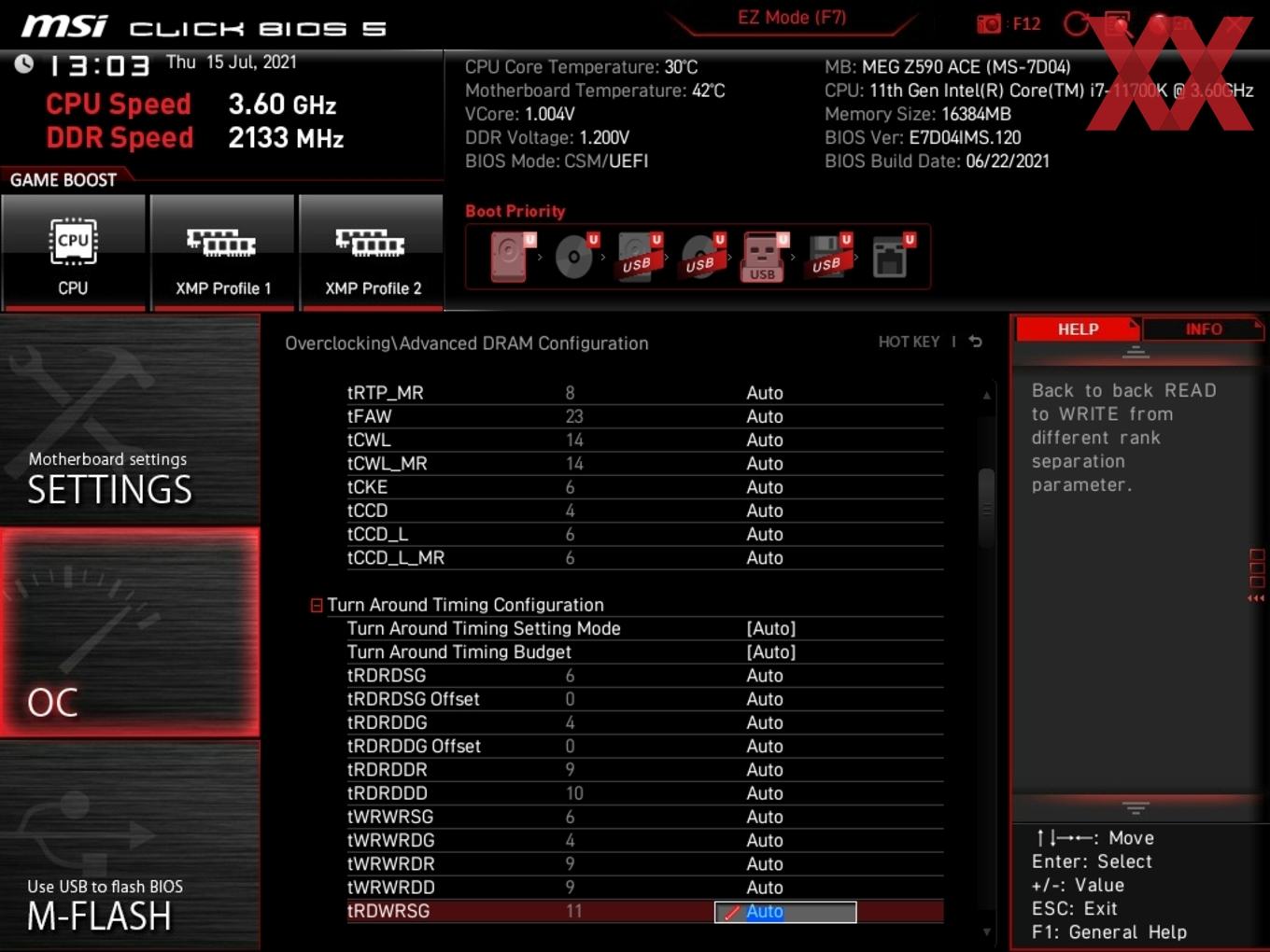
Task: Click the GAME BOOST label
Action: point(63,180)
